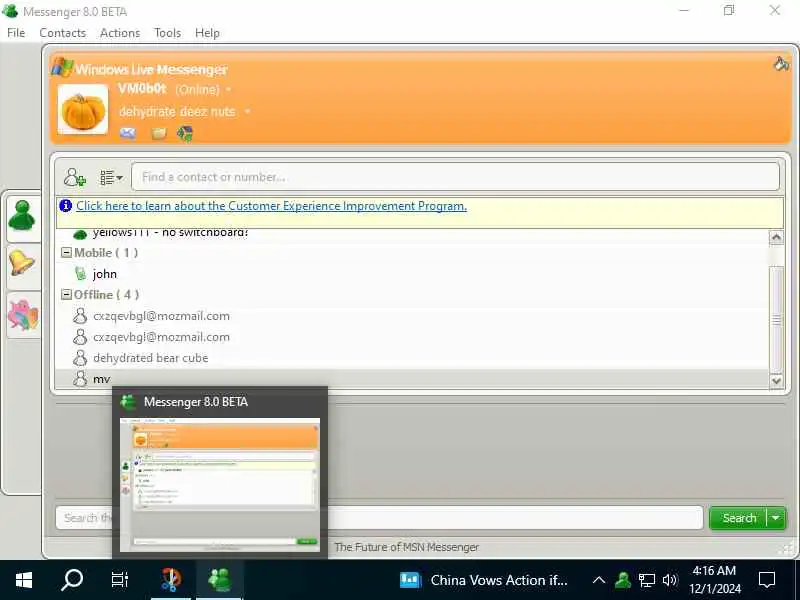Open the email inbox envelope icon
Viewport: 800px width, 600px height.
click(128, 134)
